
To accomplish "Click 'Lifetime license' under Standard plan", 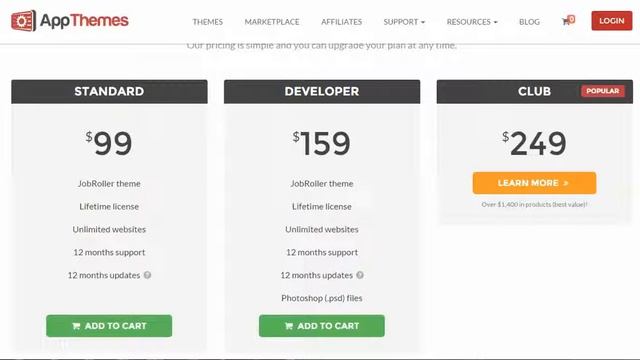I will click(109, 207).
